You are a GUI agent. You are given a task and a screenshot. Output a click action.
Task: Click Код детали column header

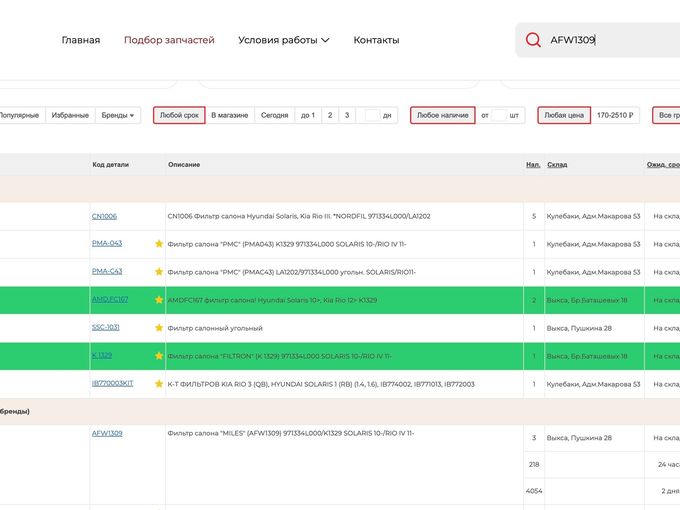pyautogui.click(x=111, y=165)
